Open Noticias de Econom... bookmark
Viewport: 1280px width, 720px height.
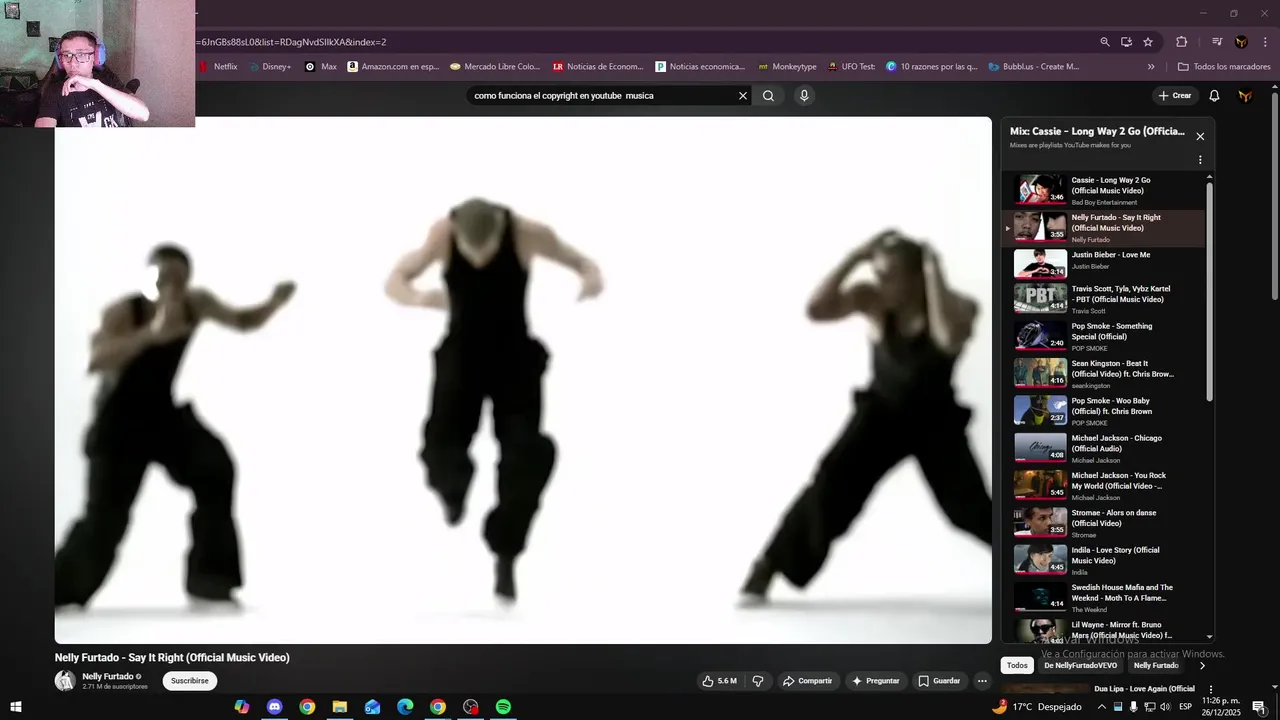click(598, 67)
